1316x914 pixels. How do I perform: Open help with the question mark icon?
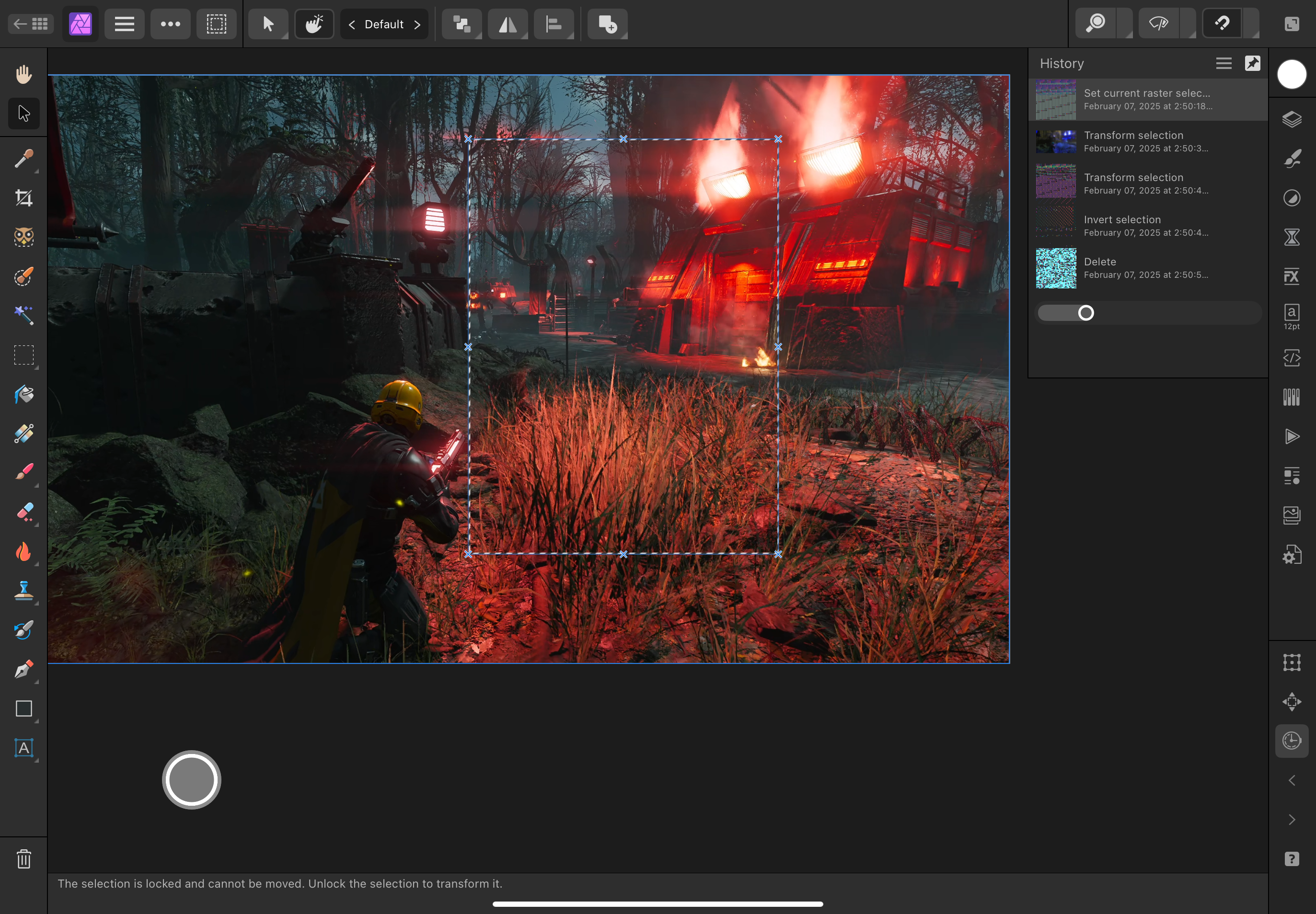click(1292, 859)
